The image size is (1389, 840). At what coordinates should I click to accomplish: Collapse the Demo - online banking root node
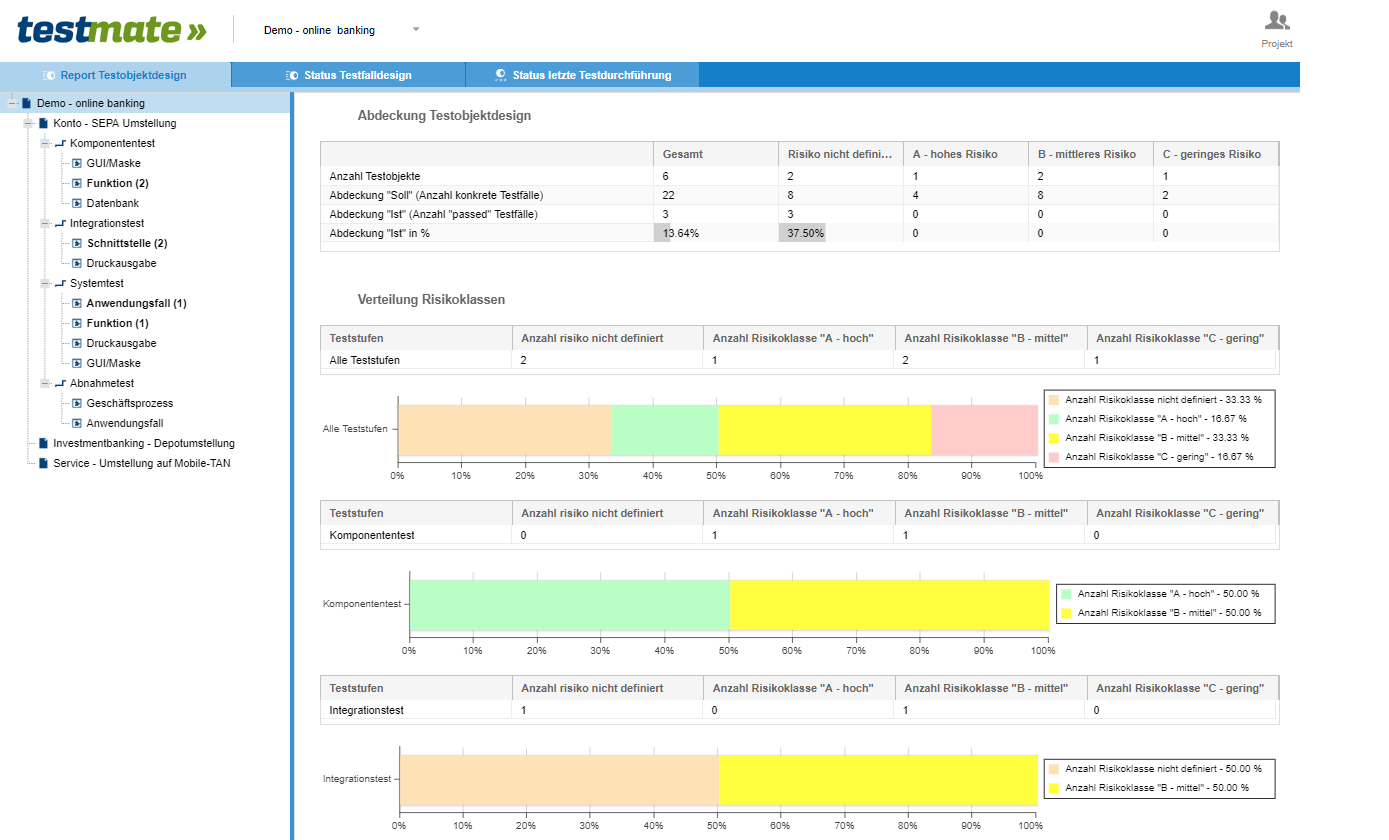pyautogui.click(x=11, y=103)
